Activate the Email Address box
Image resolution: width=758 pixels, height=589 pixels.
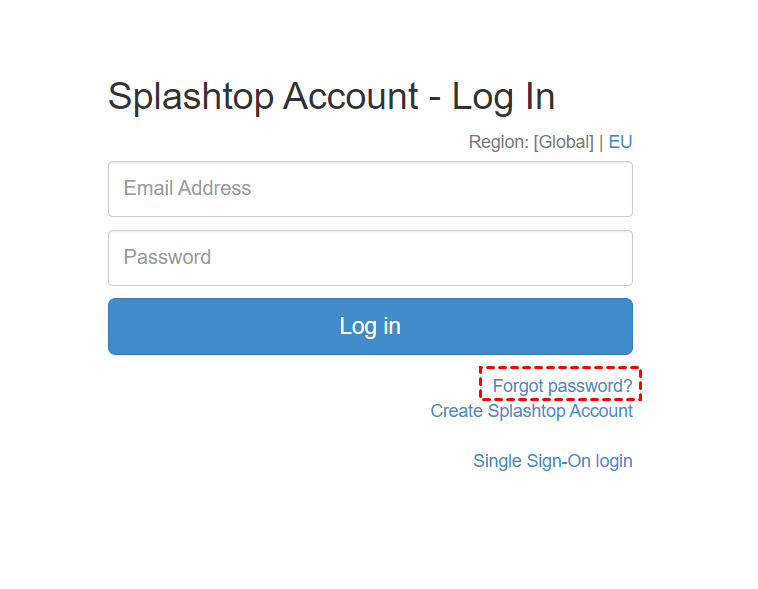click(370, 189)
